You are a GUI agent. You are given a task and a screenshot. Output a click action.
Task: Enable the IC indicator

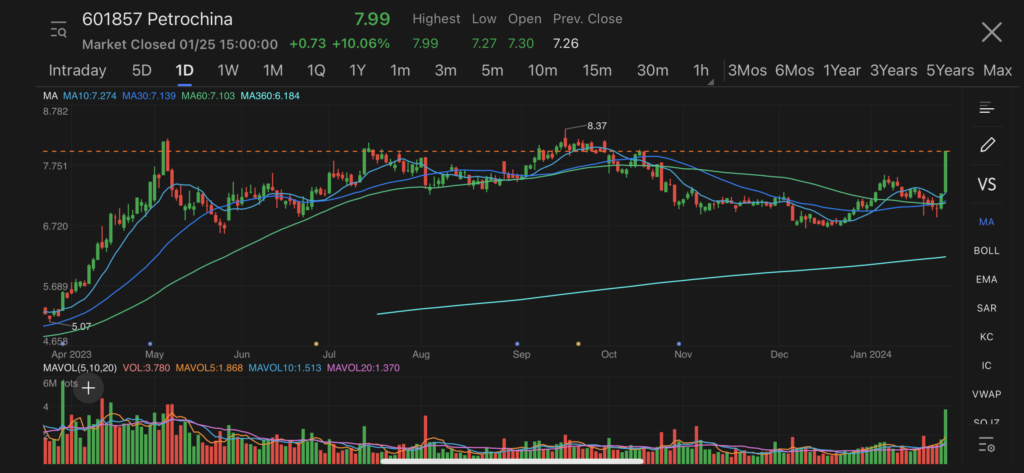(x=986, y=366)
